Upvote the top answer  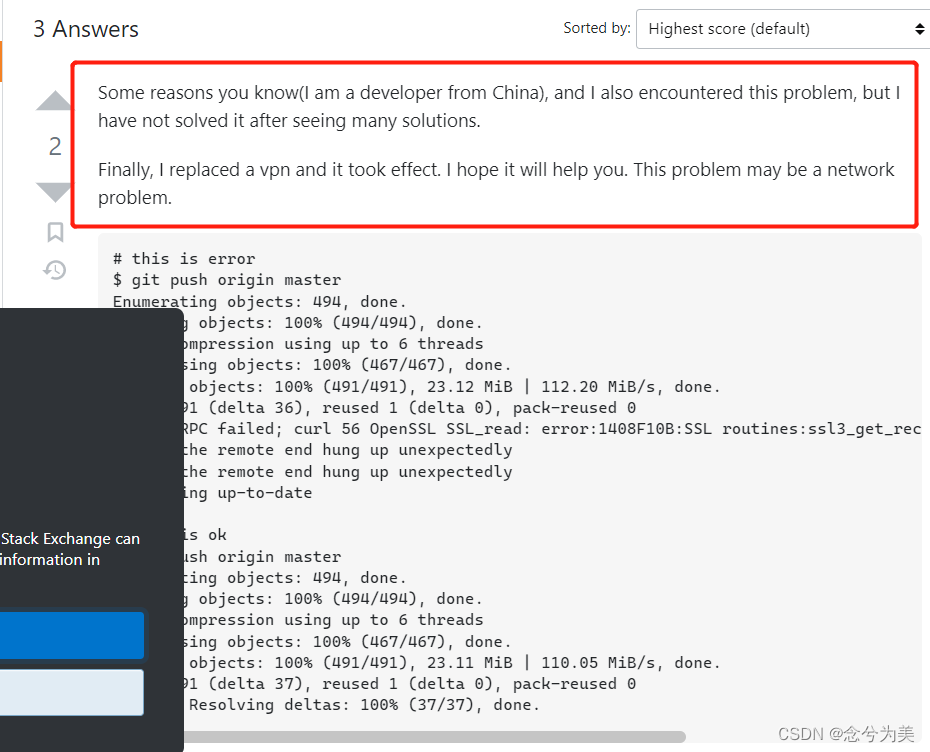click(54, 101)
